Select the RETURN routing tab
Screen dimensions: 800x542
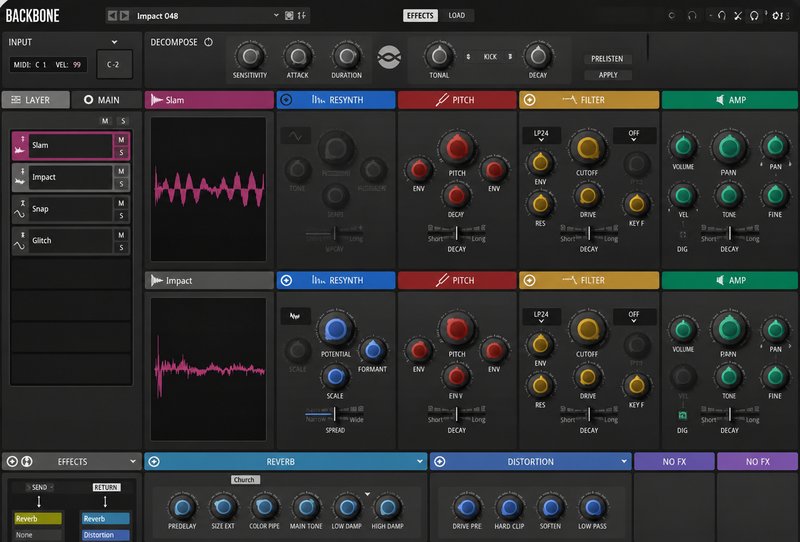[x=106, y=487]
